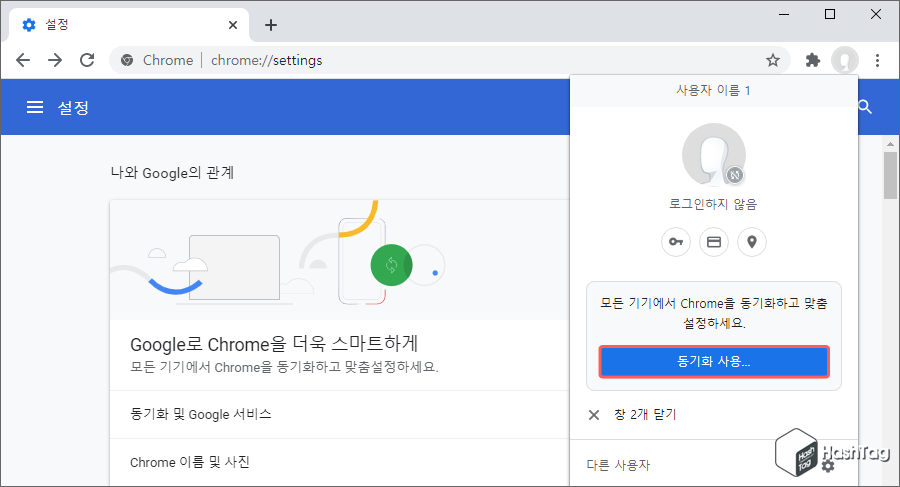Click the 동기화 사용... button
The width and height of the screenshot is (900, 487).
tap(714, 361)
